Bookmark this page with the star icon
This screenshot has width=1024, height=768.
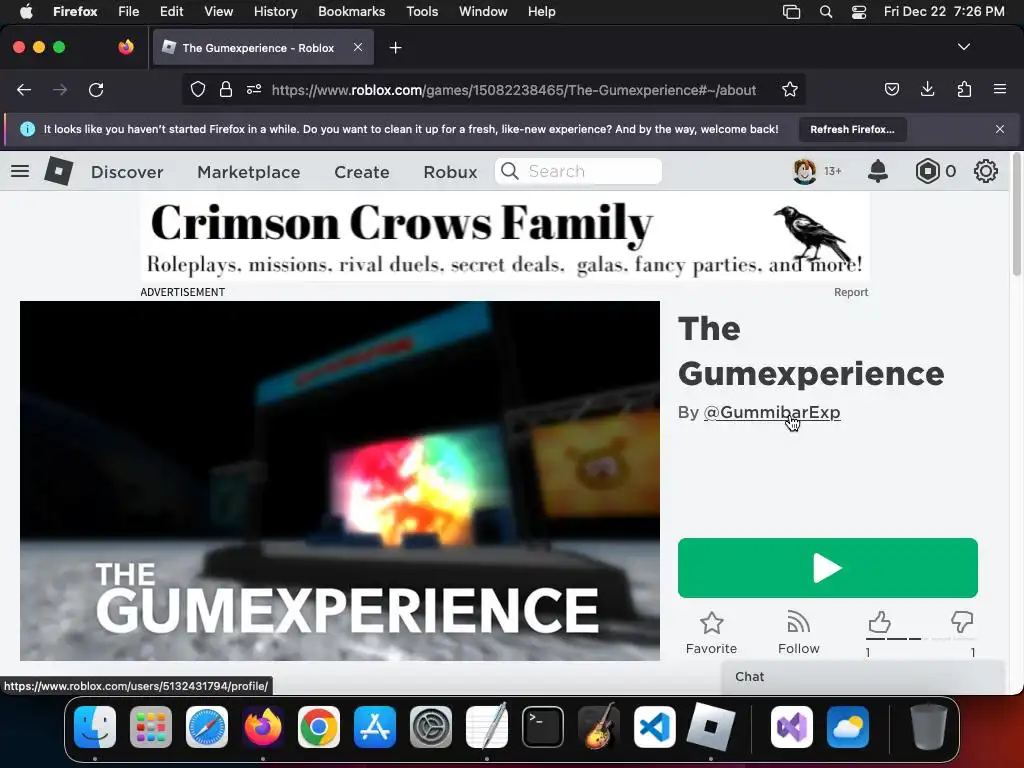790,89
